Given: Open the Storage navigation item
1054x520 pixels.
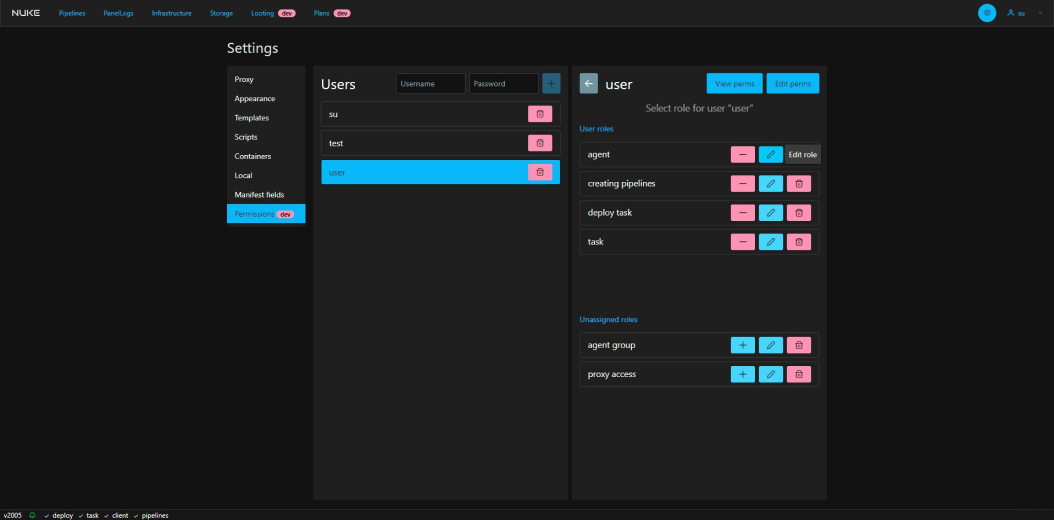Looking at the screenshot, I should [x=221, y=13].
